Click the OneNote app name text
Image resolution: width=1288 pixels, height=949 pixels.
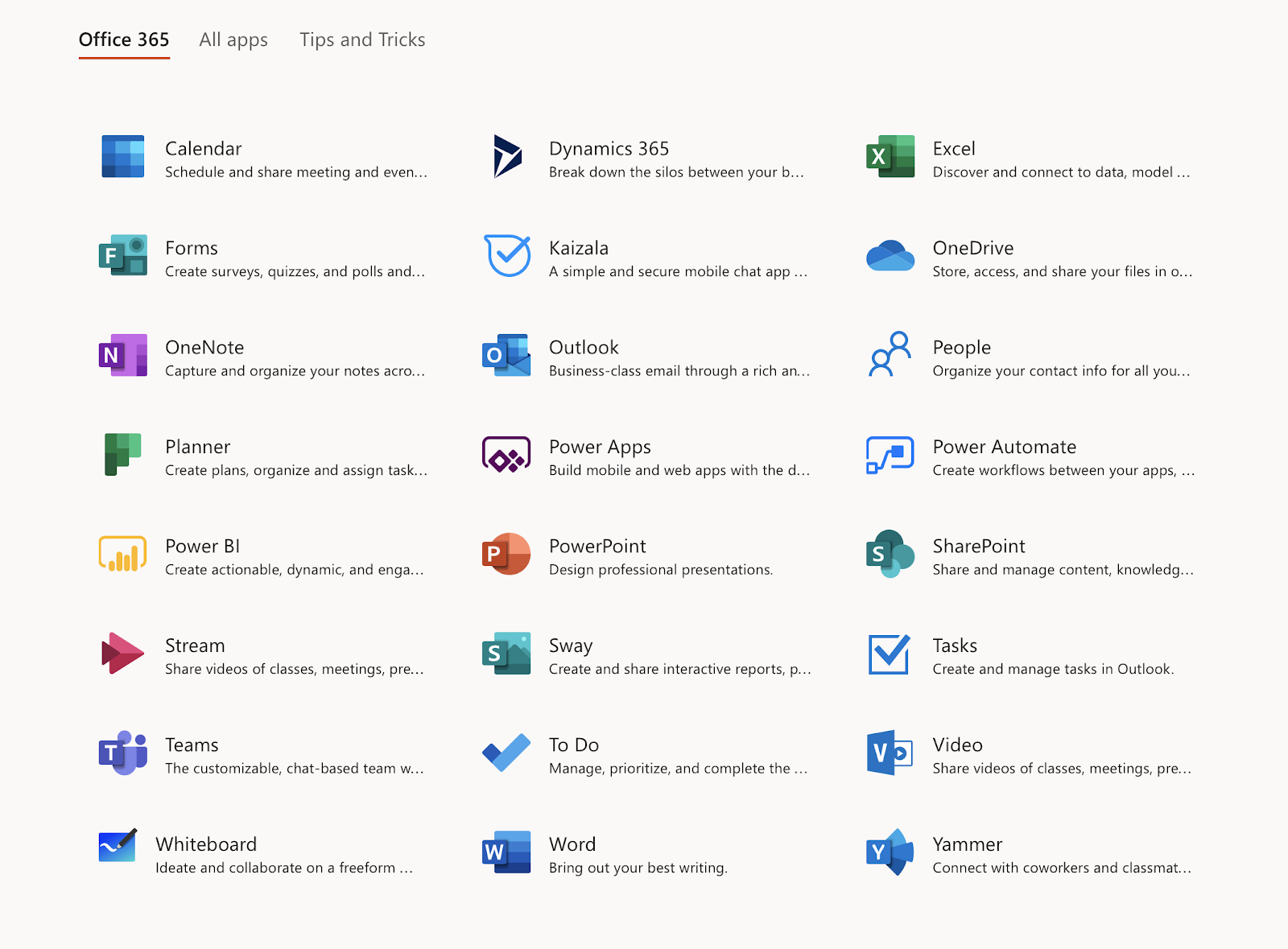204,348
